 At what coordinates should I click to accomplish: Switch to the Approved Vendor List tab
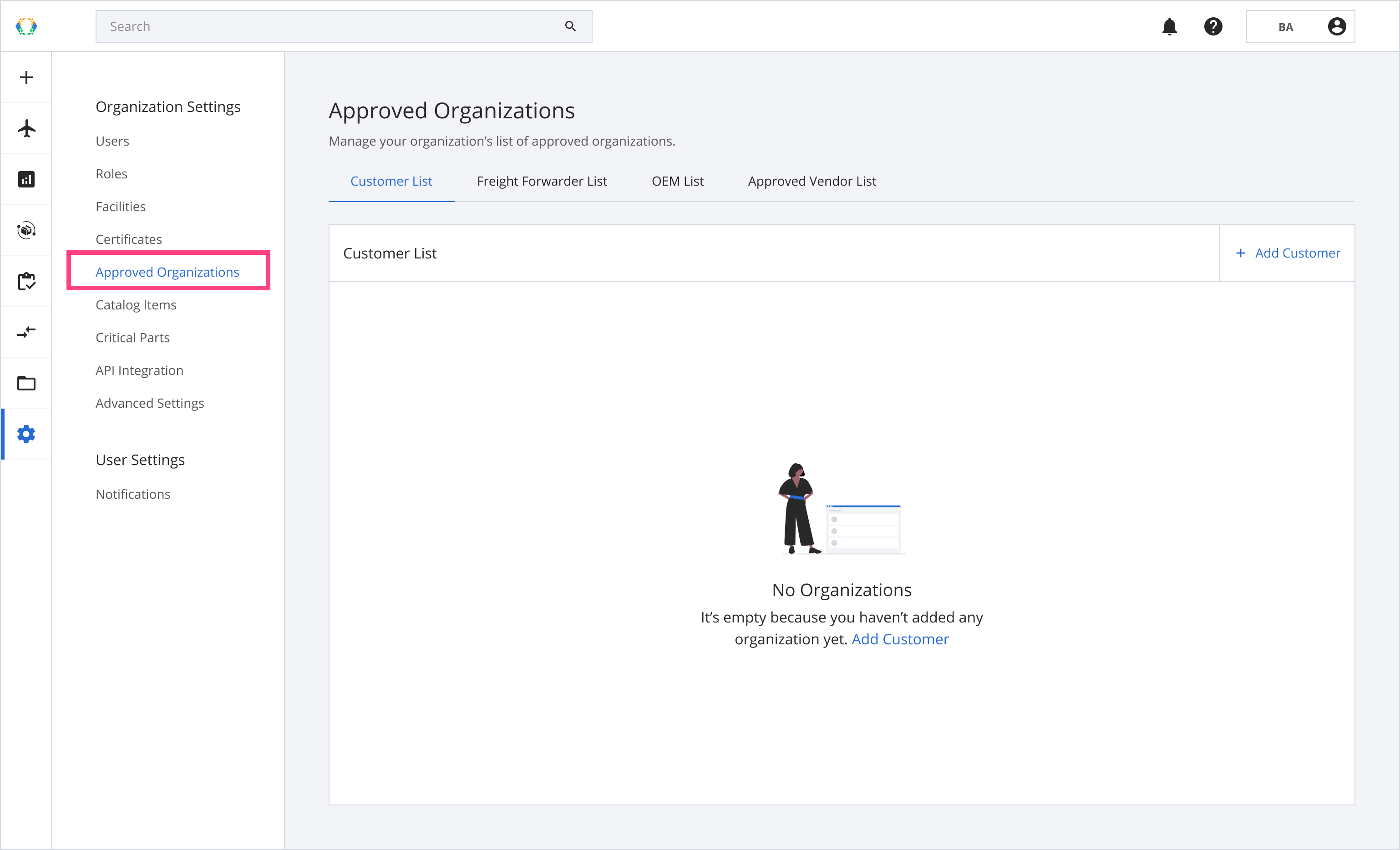812,181
